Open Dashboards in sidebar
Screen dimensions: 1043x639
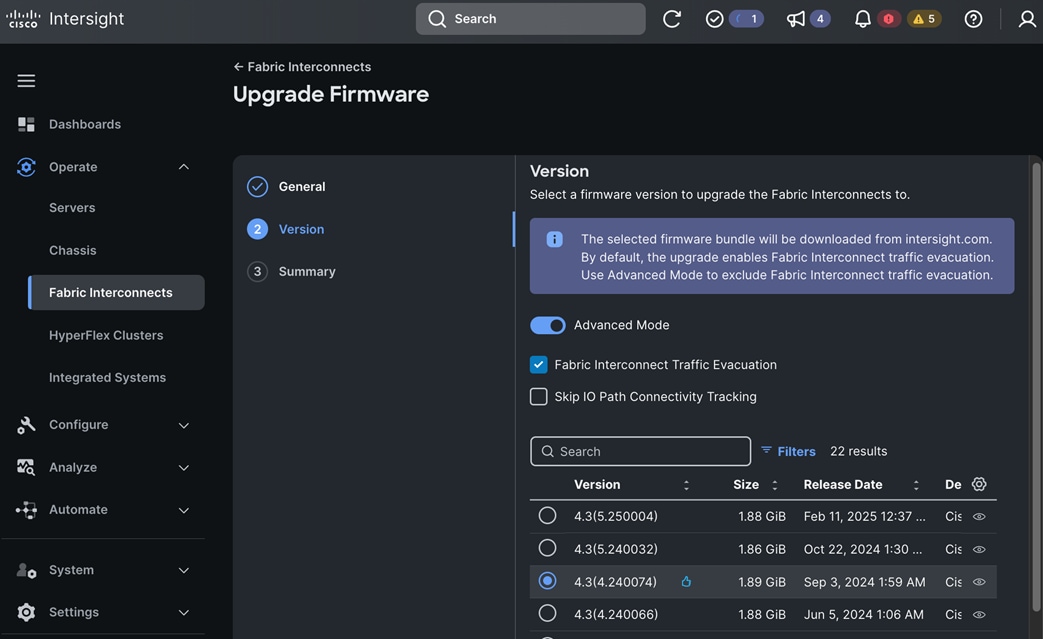tap(84, 124)
